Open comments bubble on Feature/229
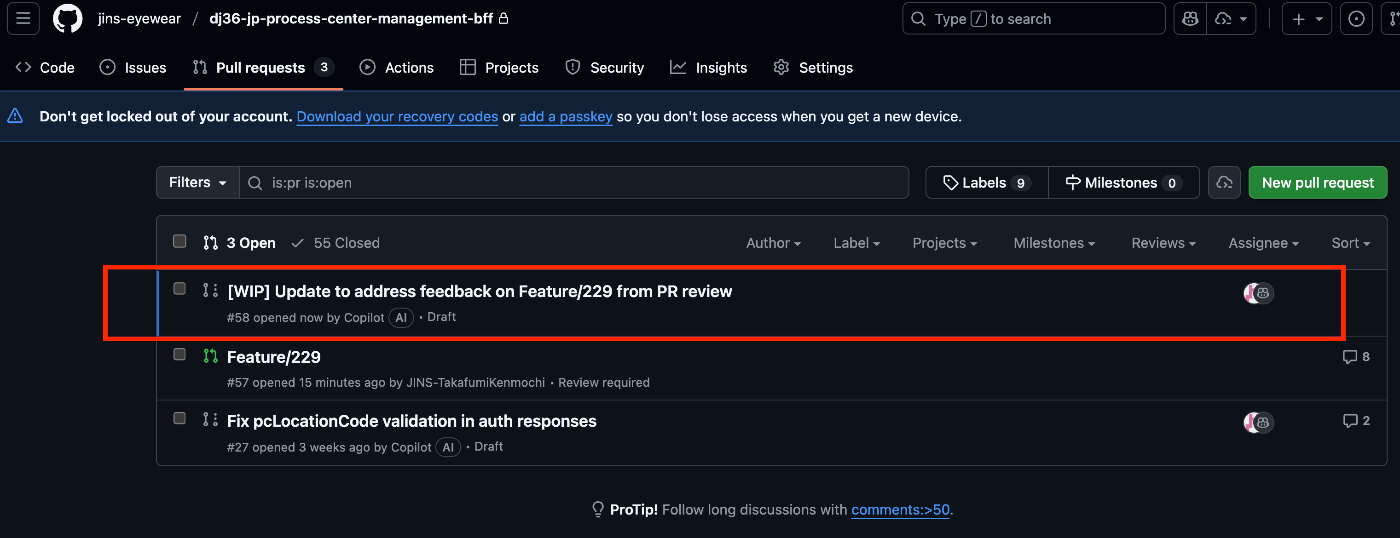1400x538 pixels. 1356,357
